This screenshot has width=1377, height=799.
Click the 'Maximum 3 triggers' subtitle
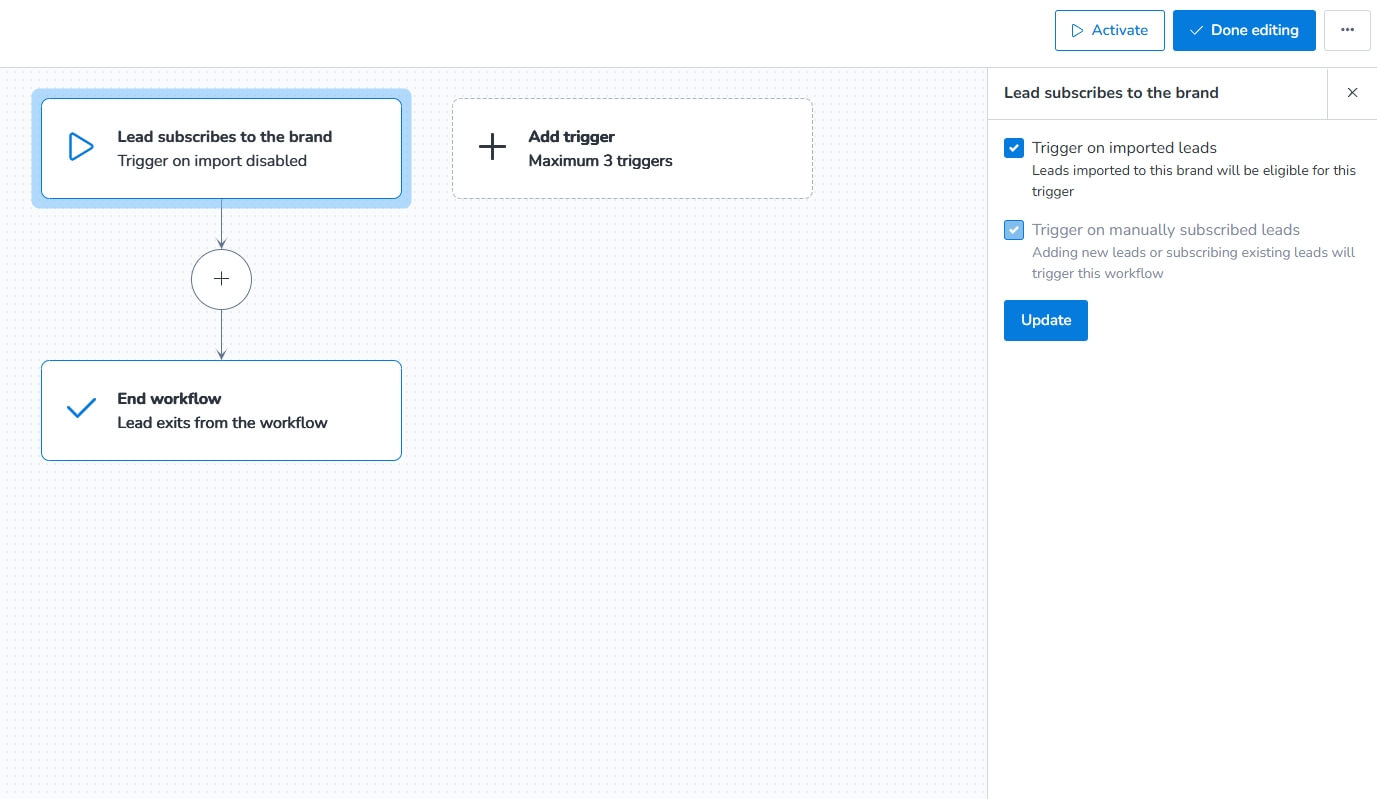[x=600, y=161]
